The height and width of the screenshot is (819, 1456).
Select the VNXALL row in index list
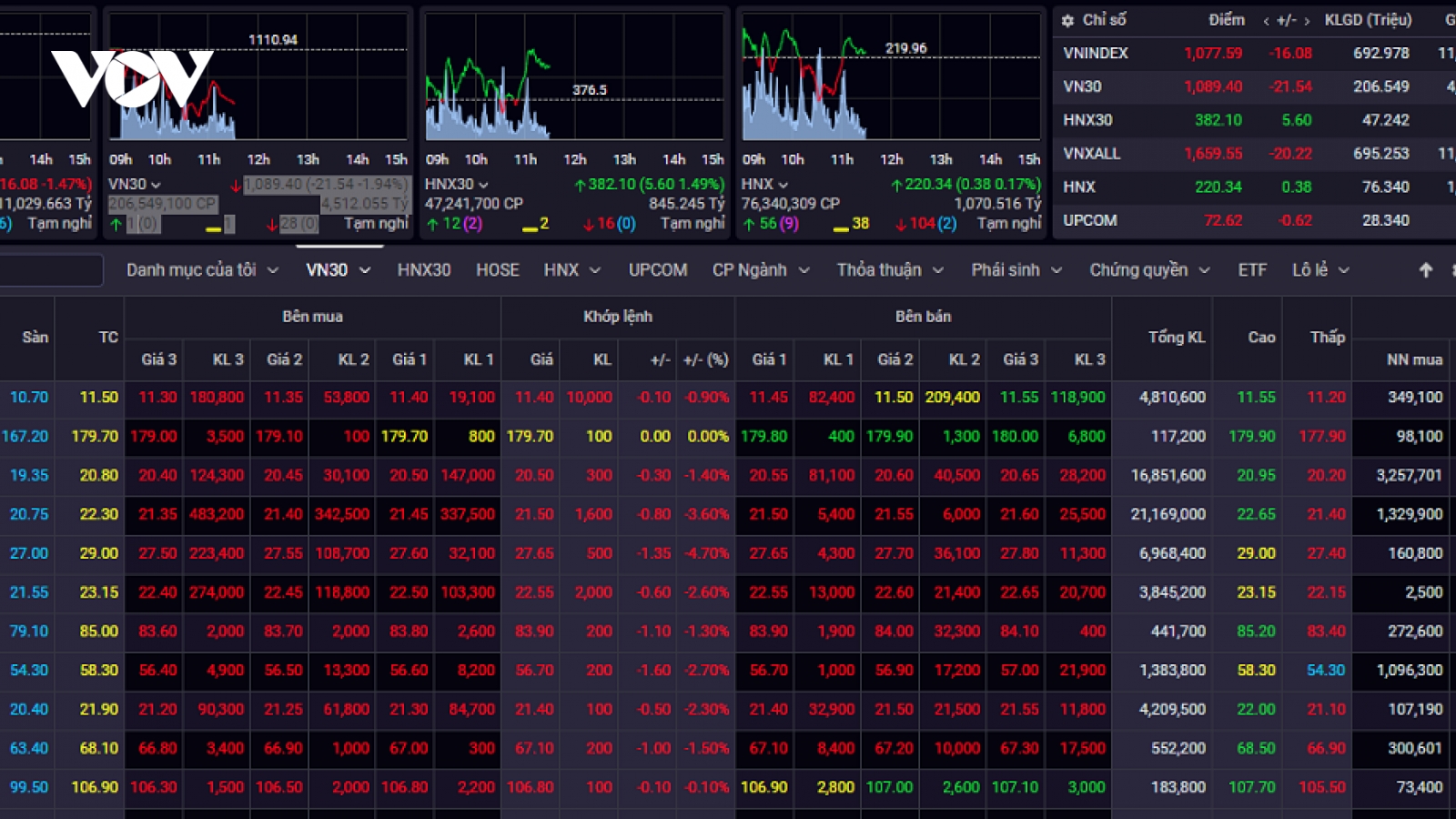[1255, 154]
